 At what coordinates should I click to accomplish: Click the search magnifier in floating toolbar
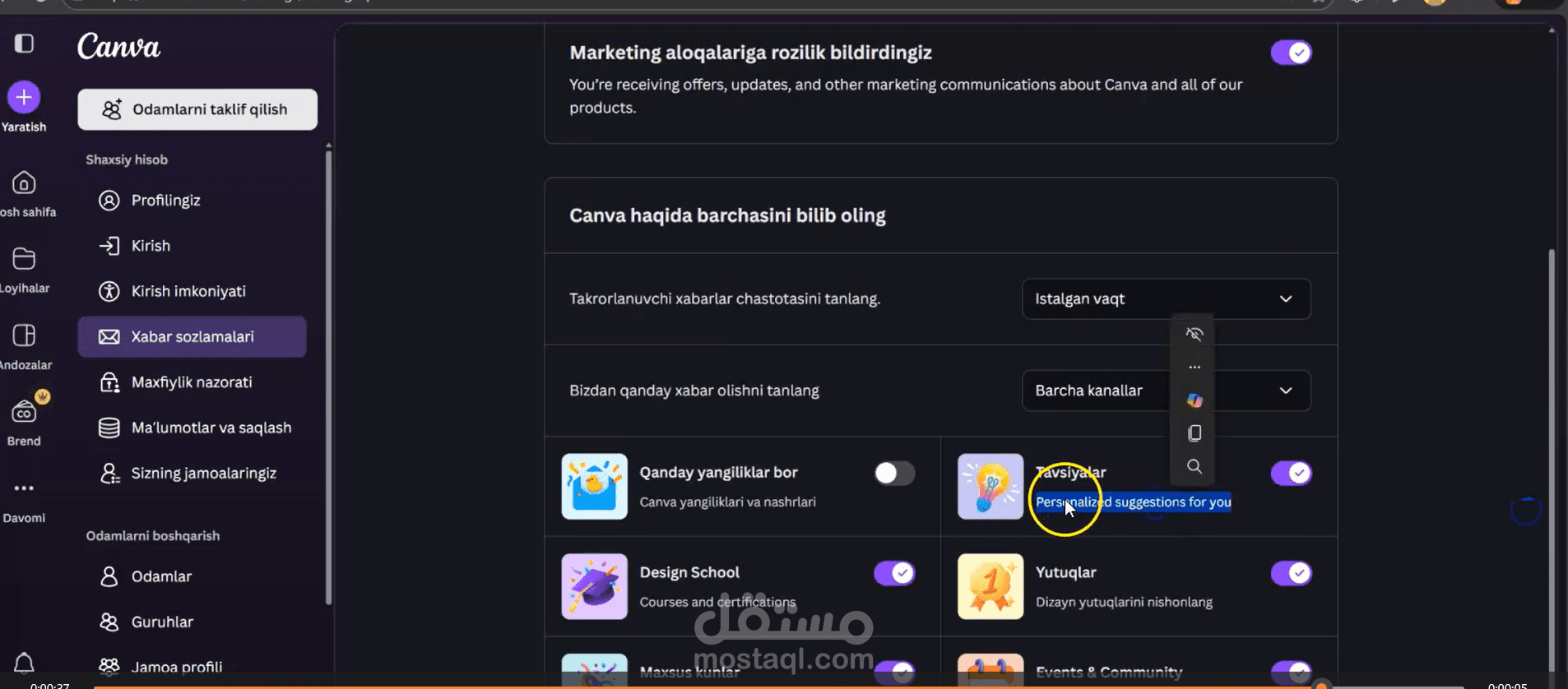pos(1195,466)
